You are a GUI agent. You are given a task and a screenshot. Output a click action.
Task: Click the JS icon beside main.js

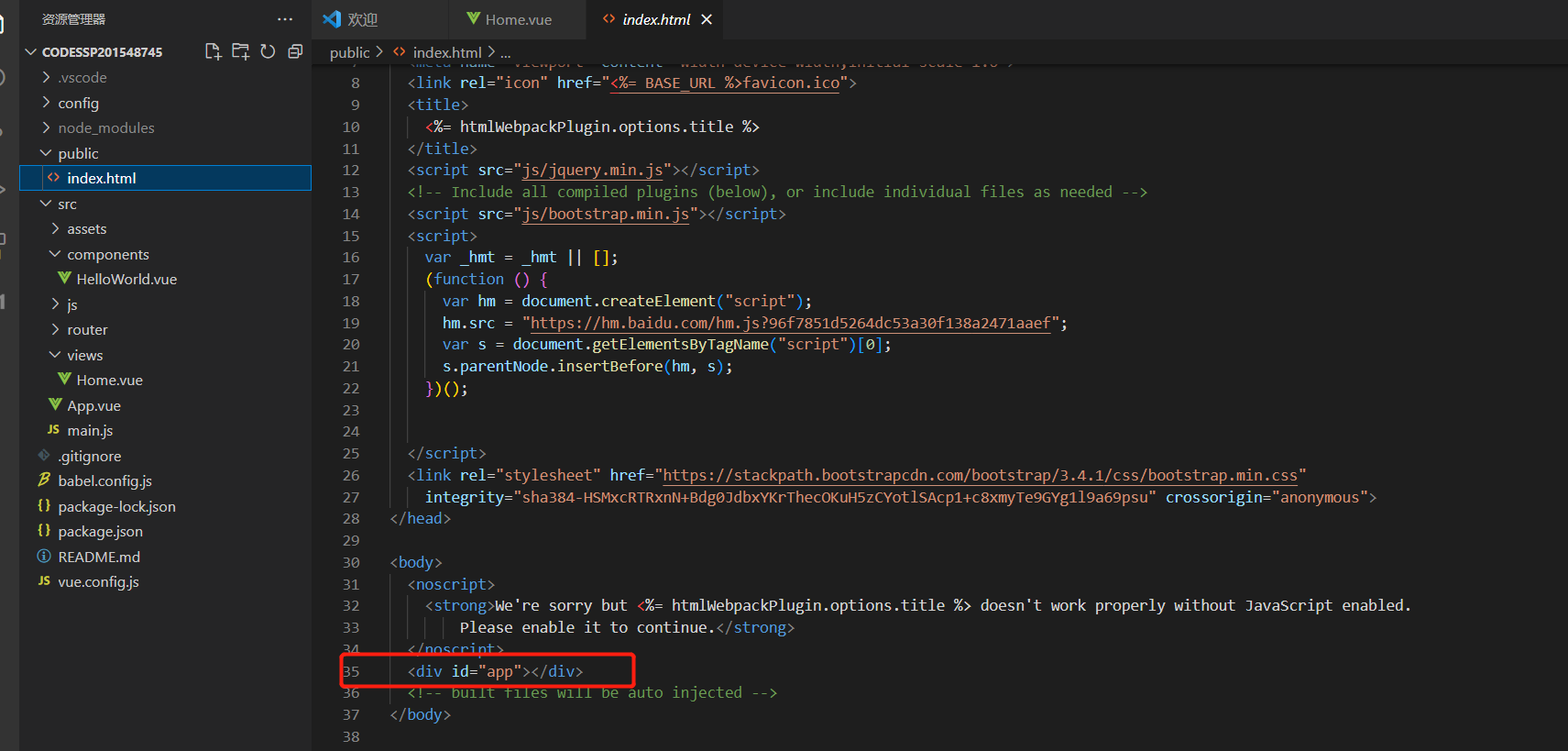[53, 429]
